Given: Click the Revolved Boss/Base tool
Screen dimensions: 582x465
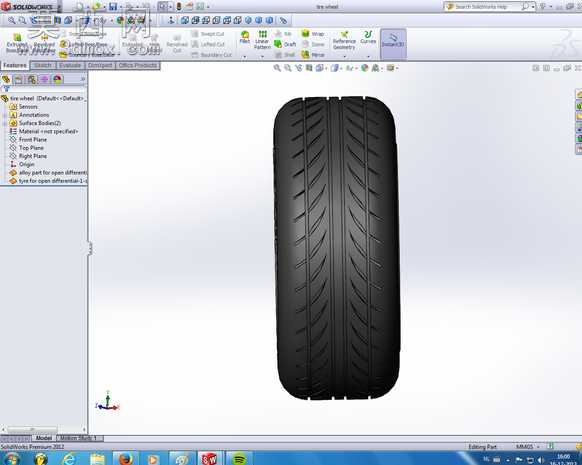Looking at the screenshot, I should (44, 43).
